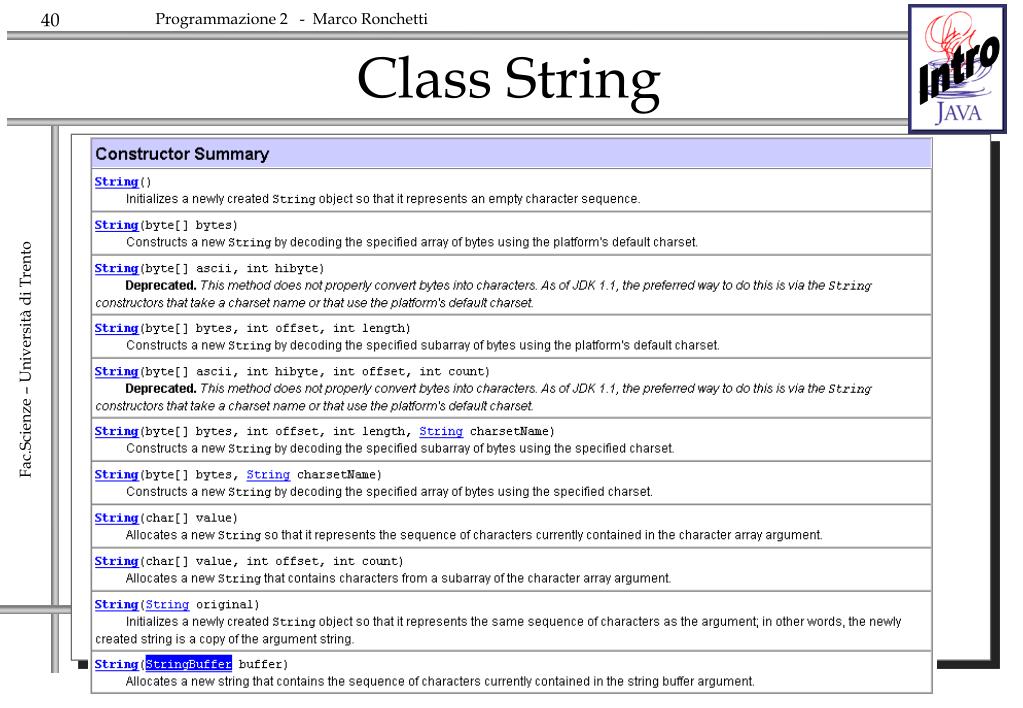Open String link for bytes, int offset, int length)
Image resolution: width=1023 pixels, height=708 pixels.
(x=116, y=328)
